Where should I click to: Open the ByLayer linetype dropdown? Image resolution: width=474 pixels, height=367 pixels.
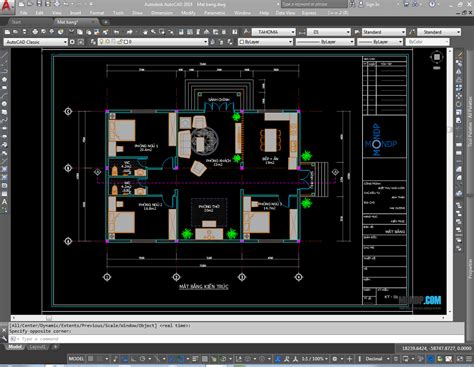click(x=351, y=42)
